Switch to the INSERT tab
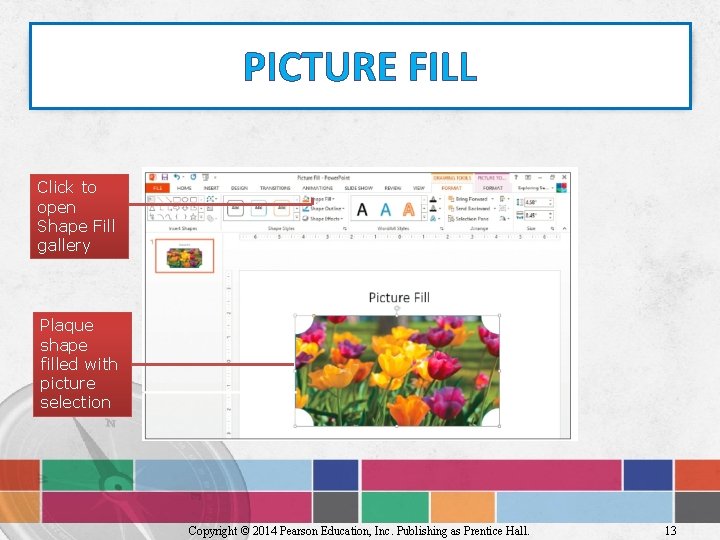Viewport: 720px width, 540px height. [x=211, y=188]
